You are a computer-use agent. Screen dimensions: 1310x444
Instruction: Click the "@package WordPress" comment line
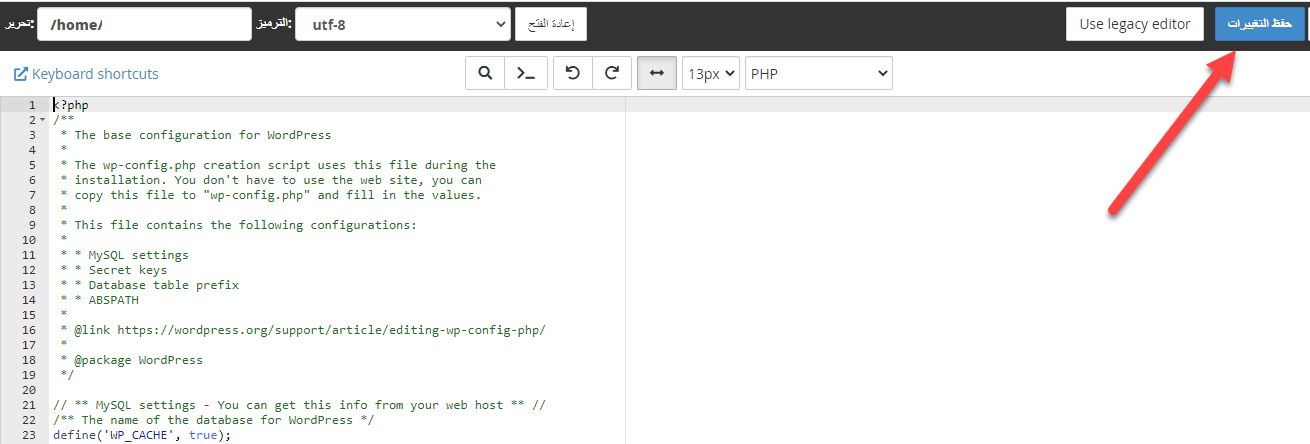pos(131,360)
